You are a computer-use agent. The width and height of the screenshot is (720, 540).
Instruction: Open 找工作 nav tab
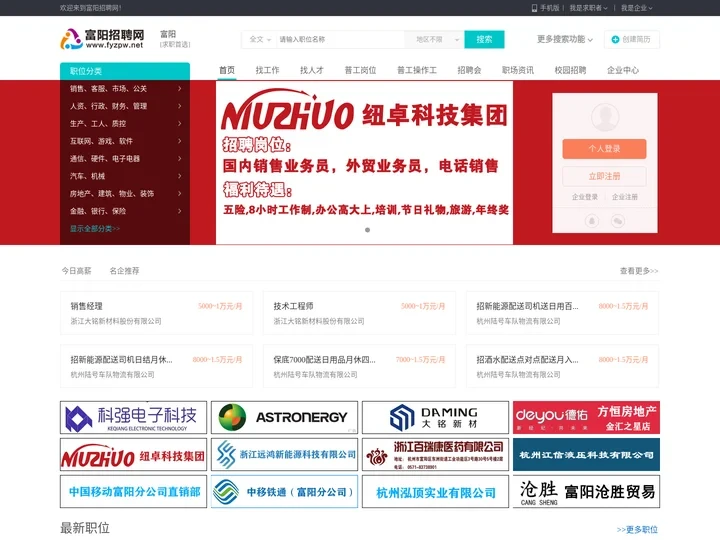click(267, 70)
